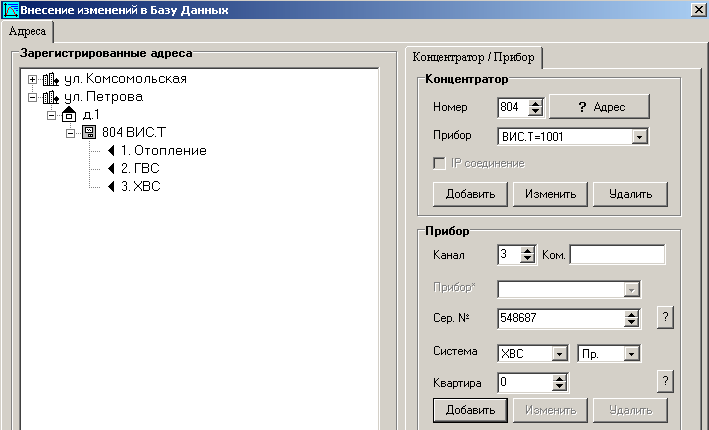Screen dimensions: 709x430
Task: Click the ? button next to Квартира
Action: click(x=665, y=382)
